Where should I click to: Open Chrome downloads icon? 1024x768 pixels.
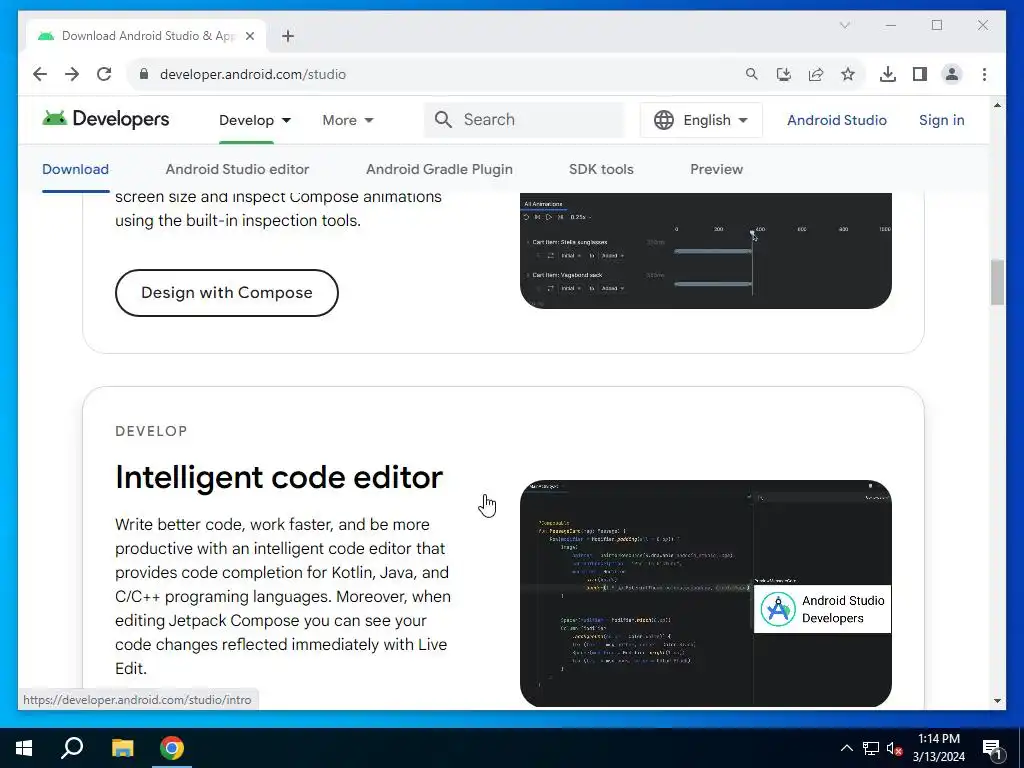[888, 74]
